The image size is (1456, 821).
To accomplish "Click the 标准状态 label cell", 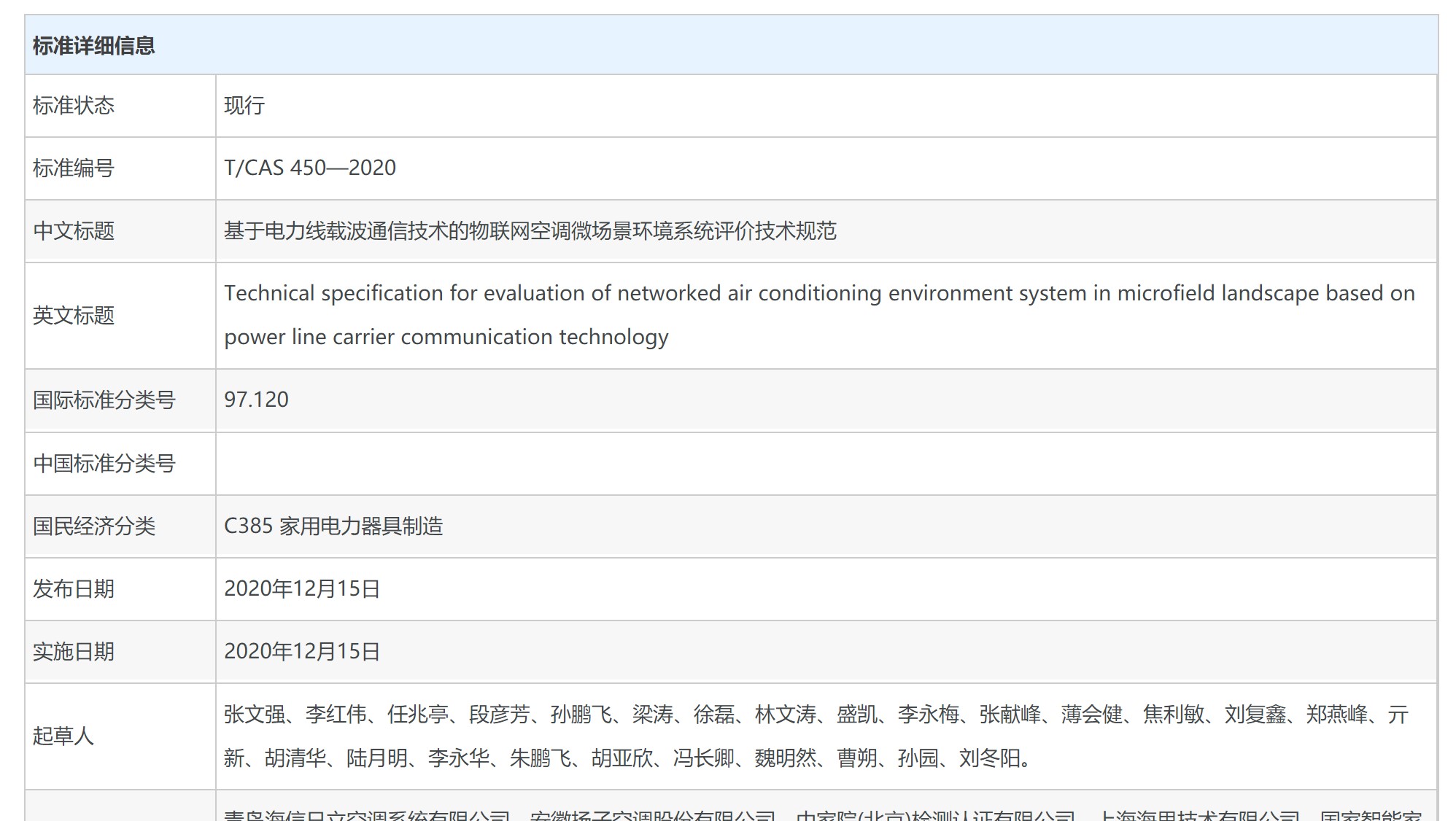I will [x=74, y=106].
